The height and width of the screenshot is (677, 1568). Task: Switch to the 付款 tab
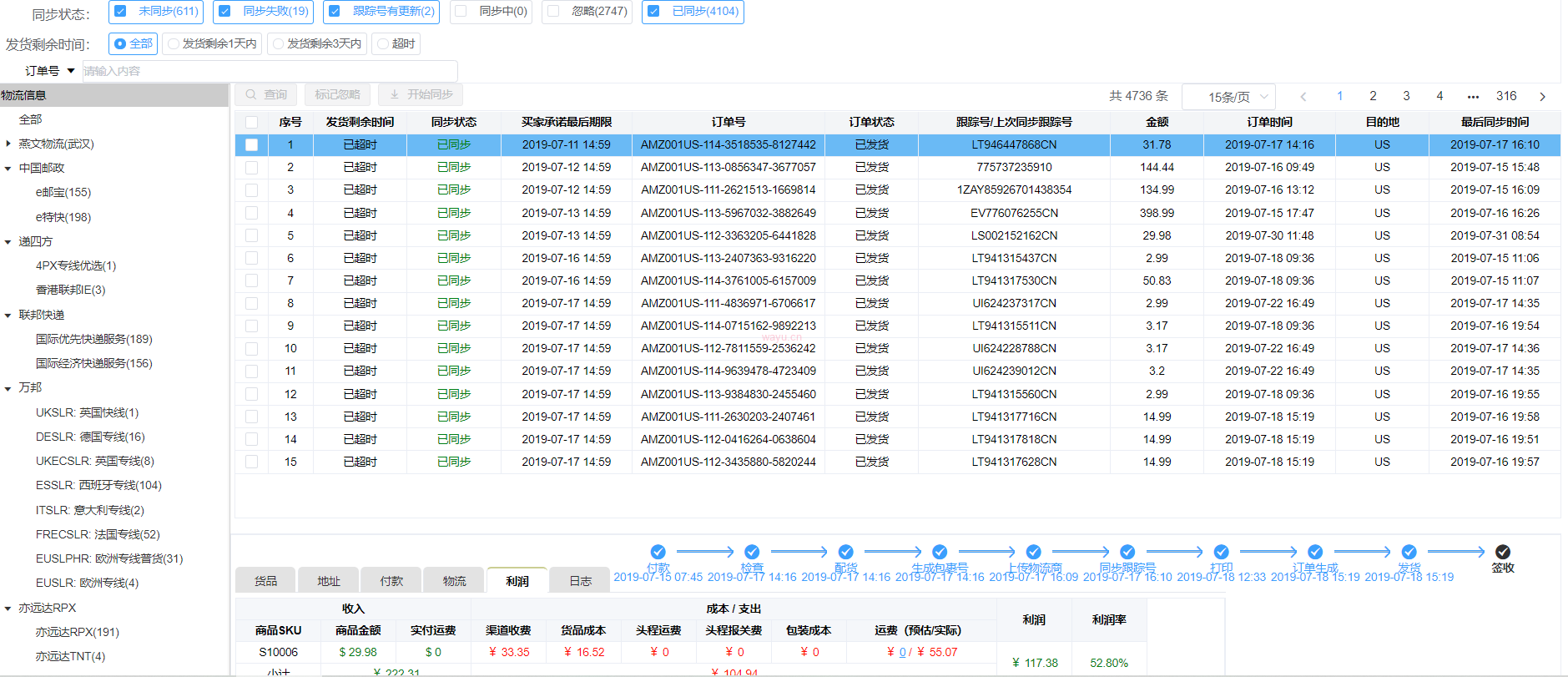tap(391, 580)
